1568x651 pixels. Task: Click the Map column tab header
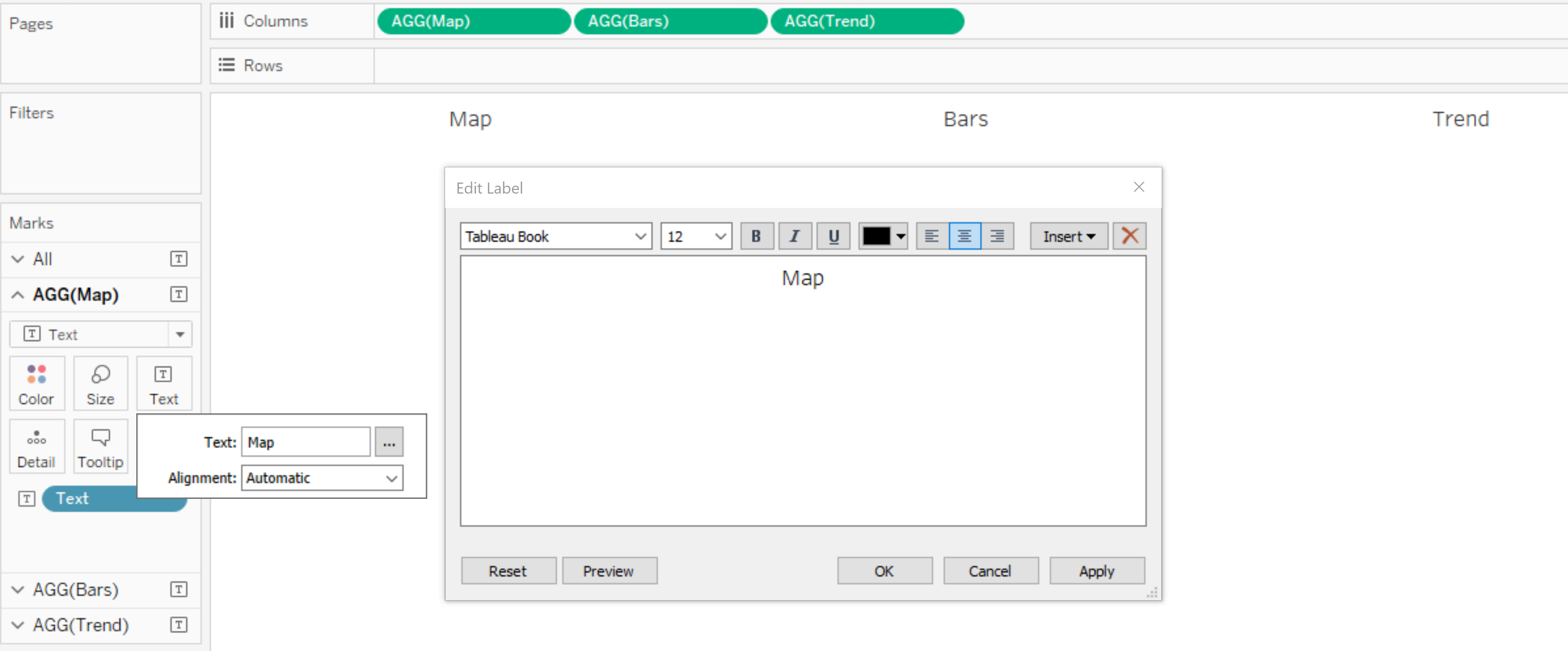coord(471,118)
